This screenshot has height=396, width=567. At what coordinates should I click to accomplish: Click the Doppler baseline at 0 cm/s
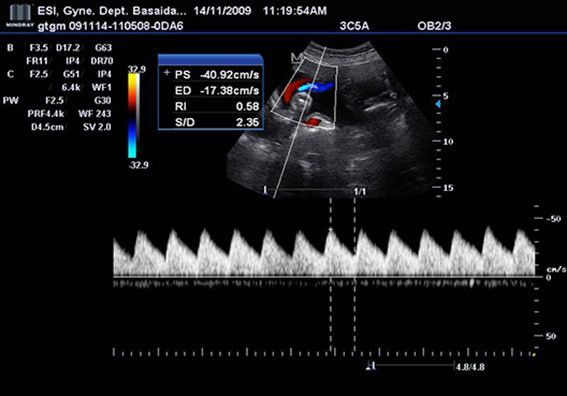tap(324, 277)
